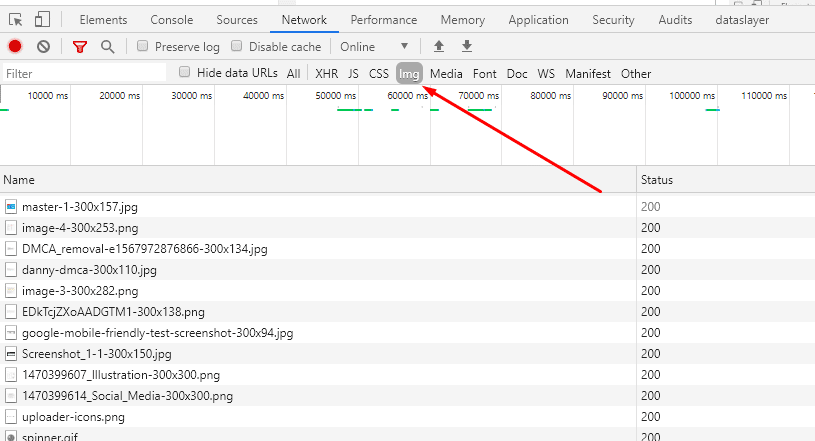Click the import HAR upload arrow
Screen dimensions: 815x441
(x=438, y=46)
